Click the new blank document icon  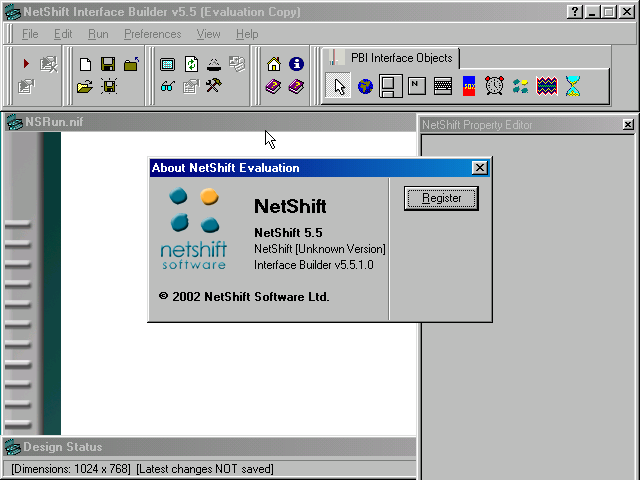click(x=86, y=64)
